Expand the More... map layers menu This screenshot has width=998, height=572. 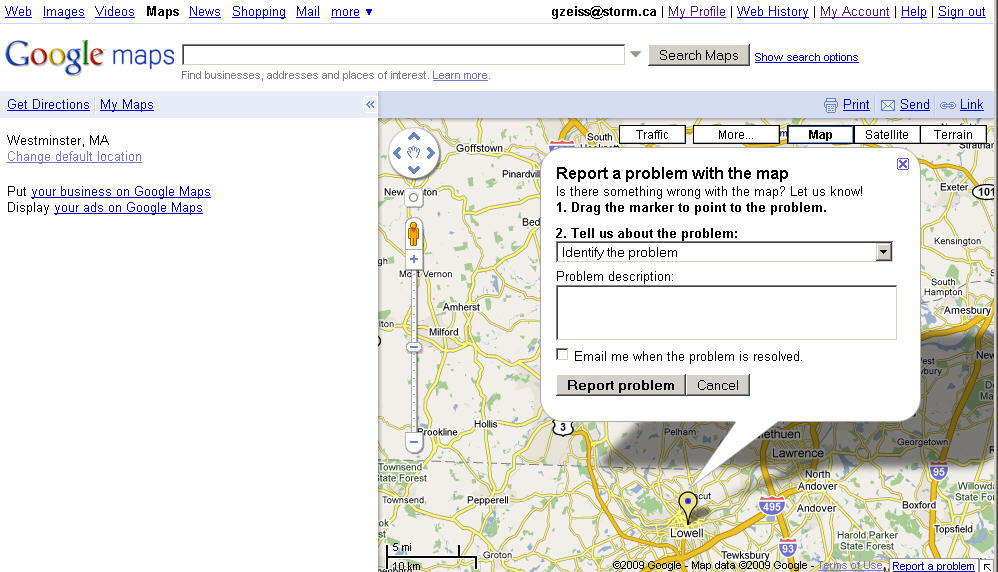pyautogui.click(x=735, y=134)
